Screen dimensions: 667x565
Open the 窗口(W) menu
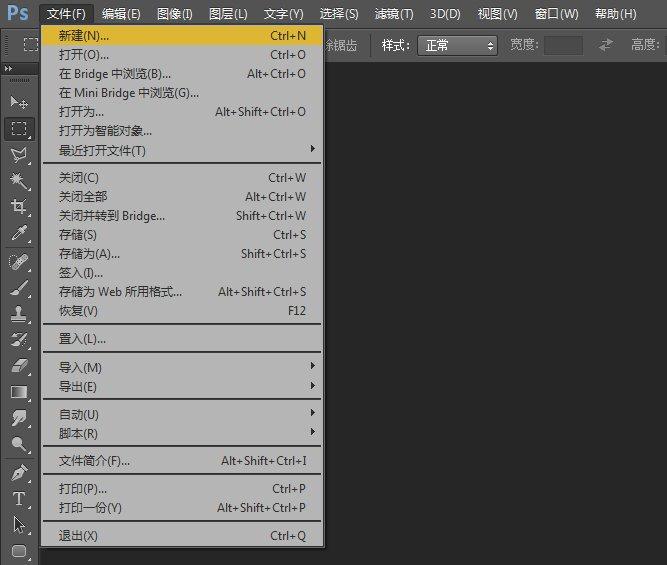pos(556,14)
